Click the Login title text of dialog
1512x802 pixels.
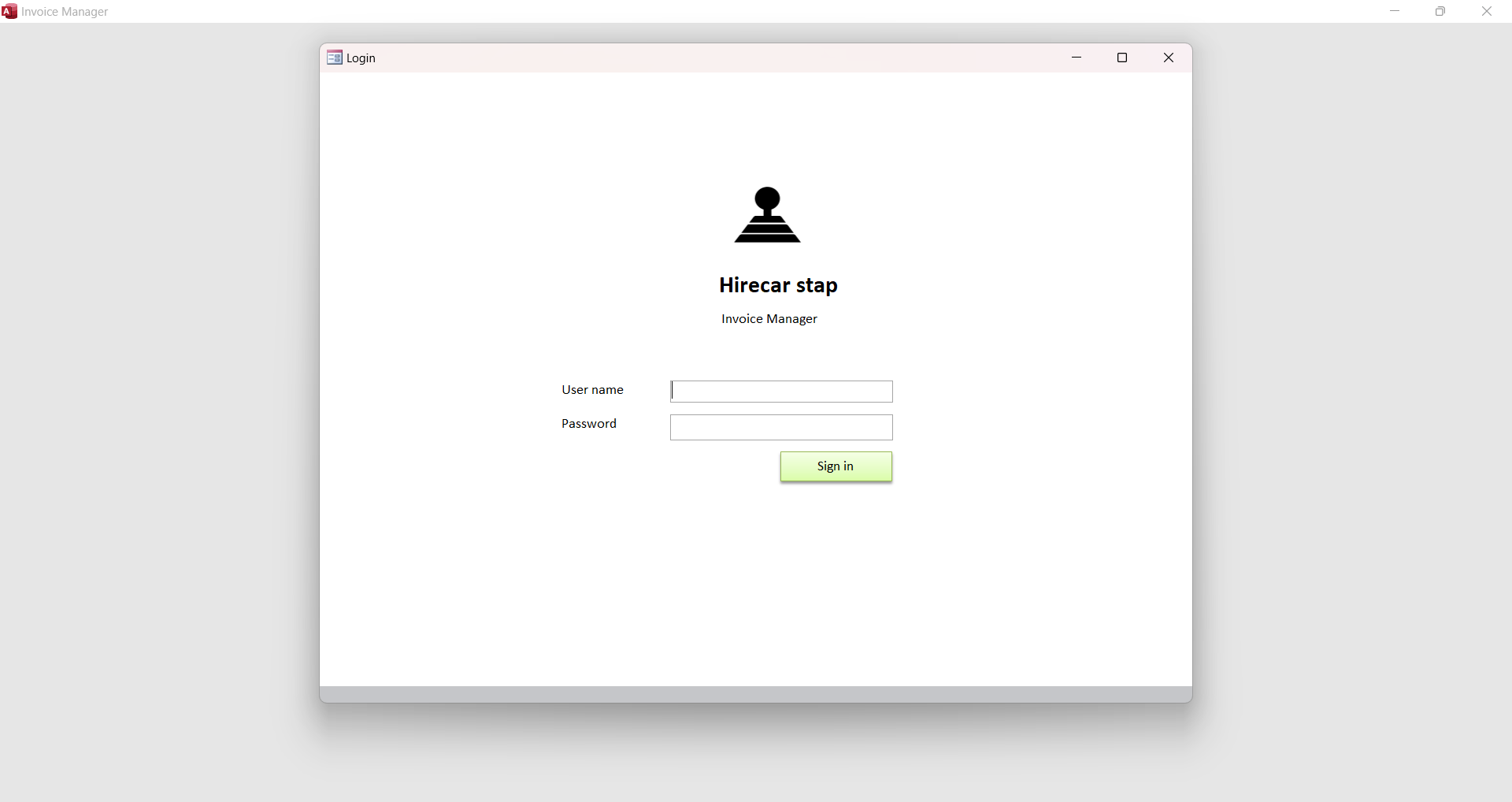(361, 58)
